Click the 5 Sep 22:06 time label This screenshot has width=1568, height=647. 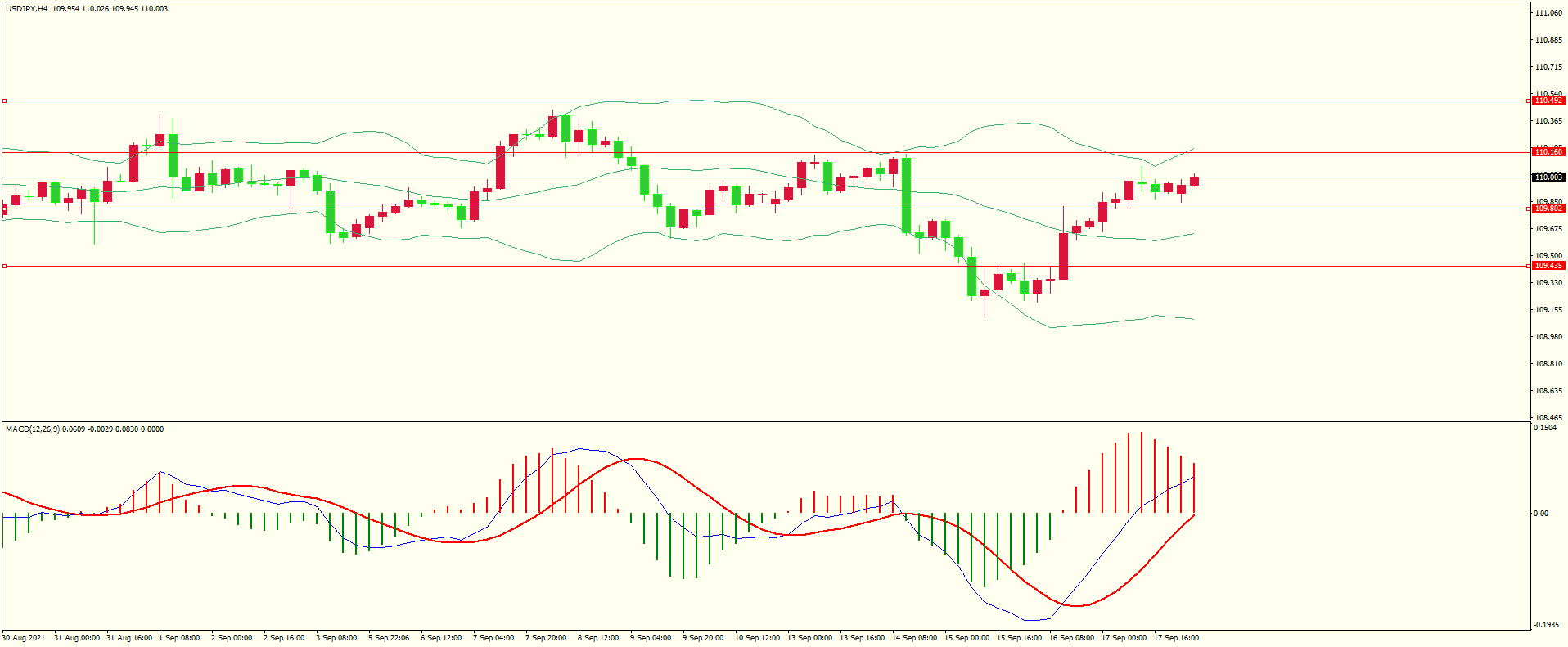(x=389, y=638)
